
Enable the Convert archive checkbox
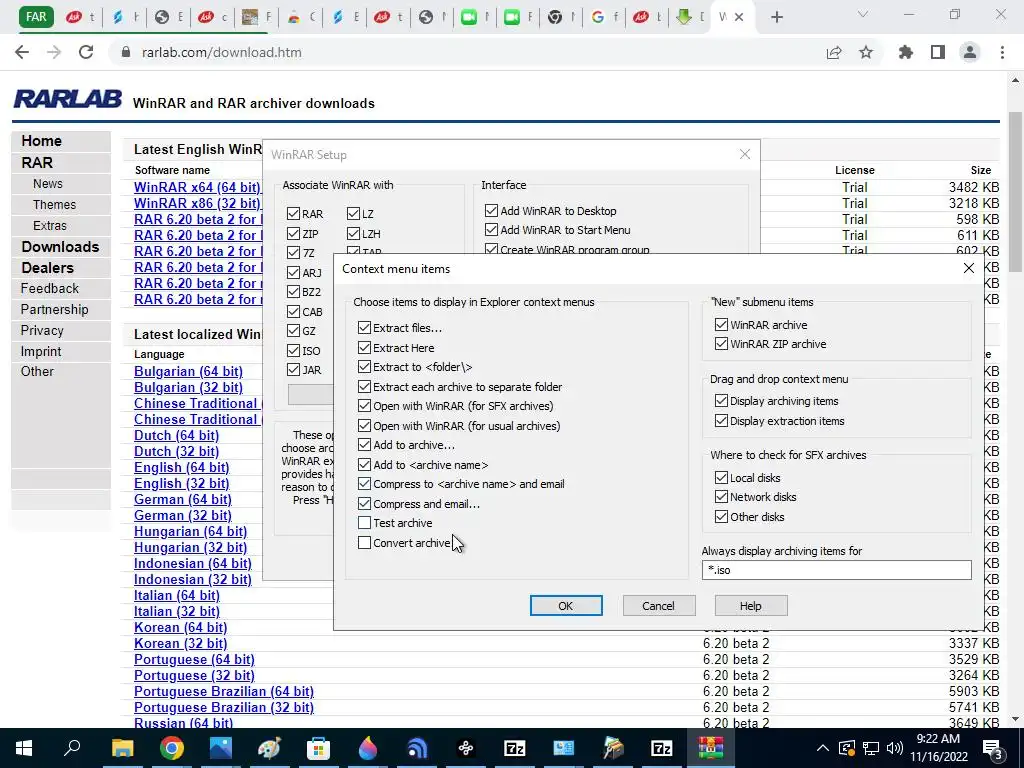364,542
